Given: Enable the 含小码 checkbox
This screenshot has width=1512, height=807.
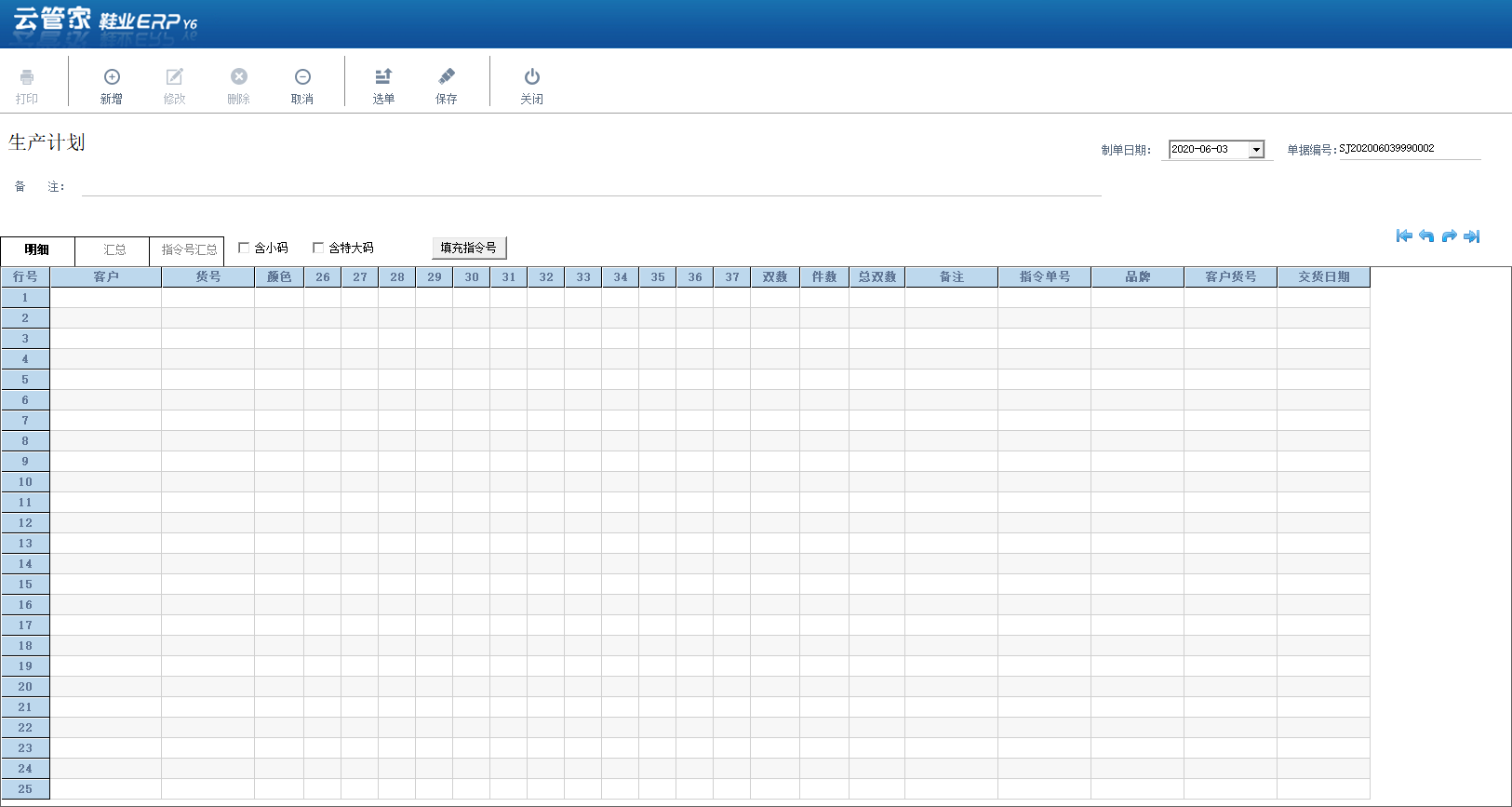Looking at the screenshot, I should [x=244, y=248].
